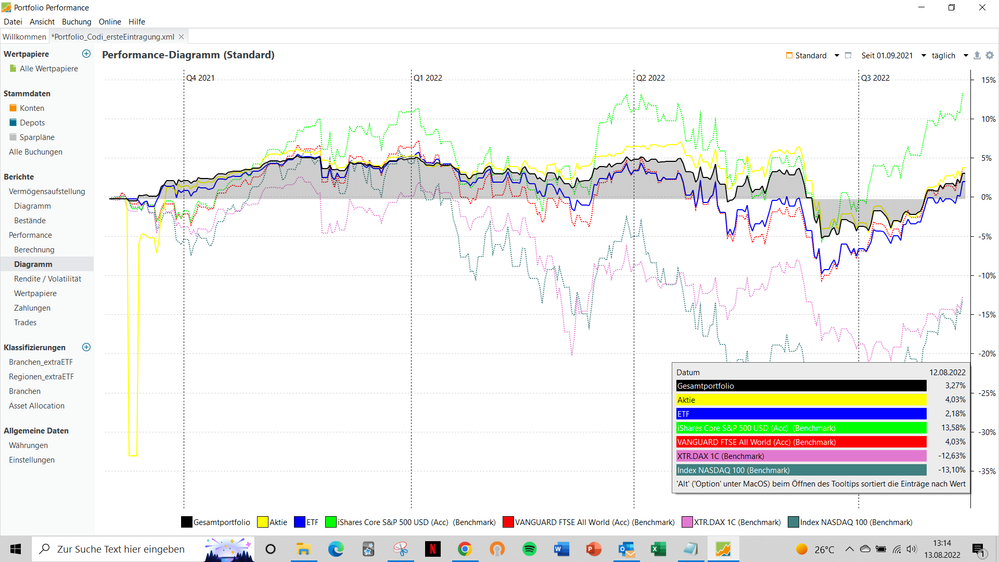This screenshot has width=999, height=562.
Task: Open chart settings gear icon
Action: pyautogui.click(x=989, y=55)
